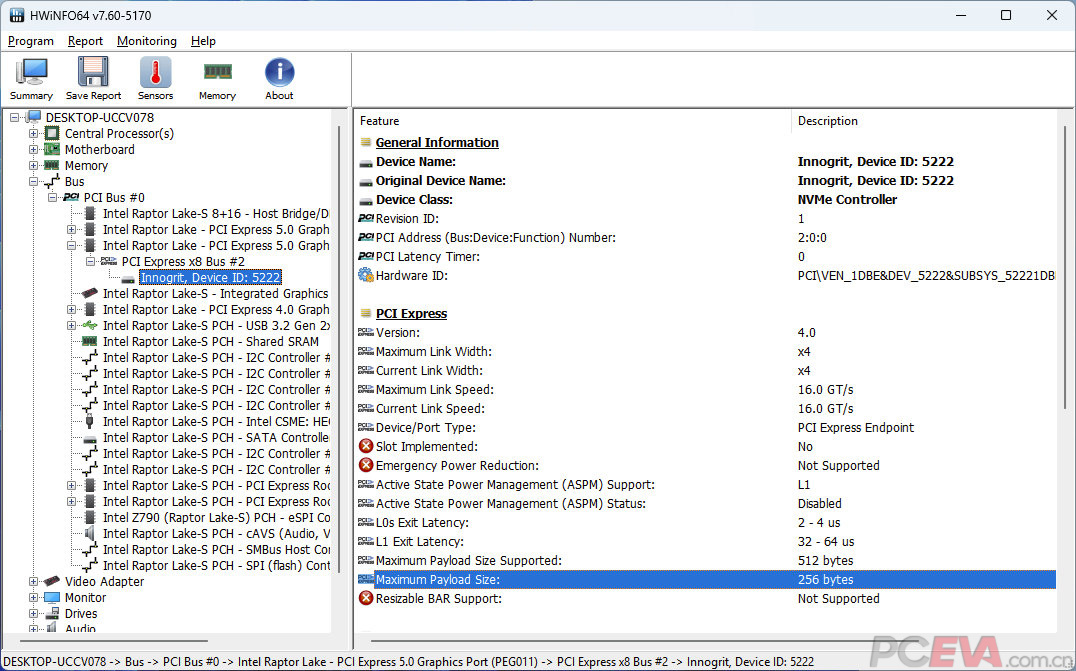
Task: Open the Program menu
Action: click(30, 41)
